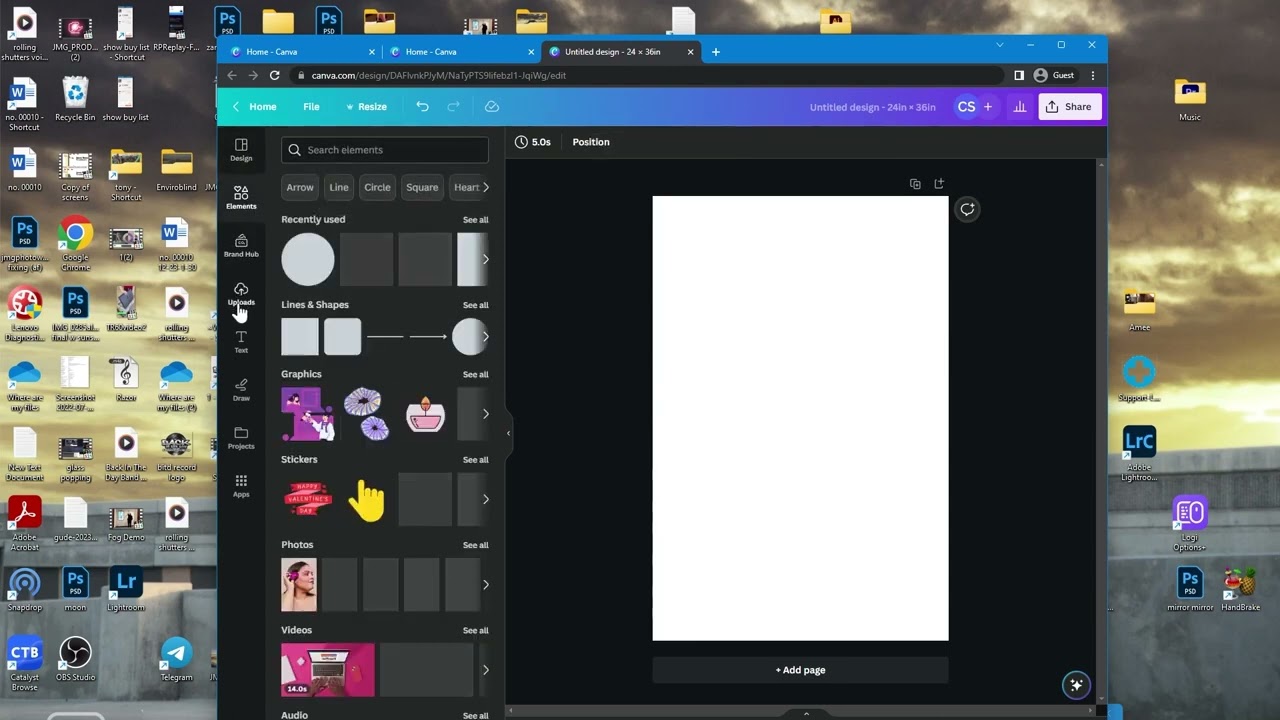Open the analytics bar chart icon

pyautogui.click(x=1019, y=106)
